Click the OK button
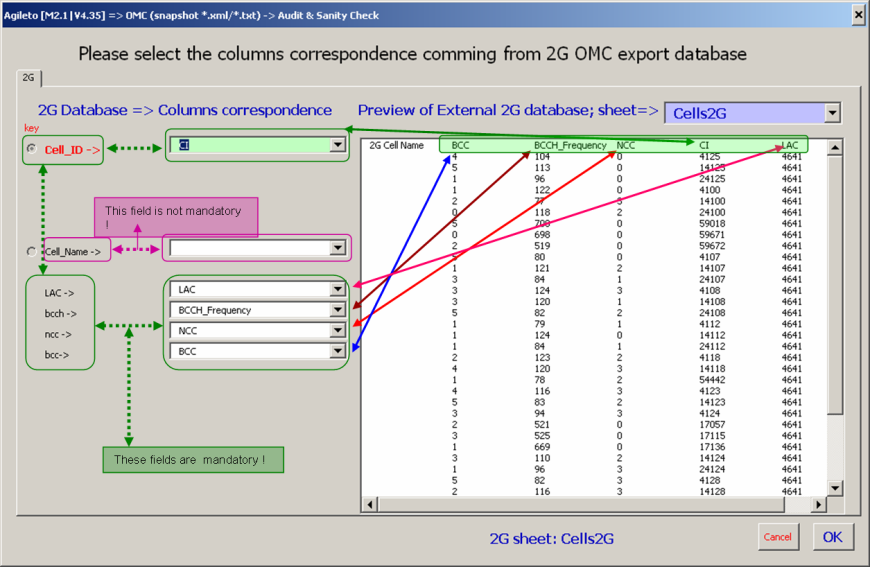The height and width of the screenshot is (567, 870). [x=832, y=537]
